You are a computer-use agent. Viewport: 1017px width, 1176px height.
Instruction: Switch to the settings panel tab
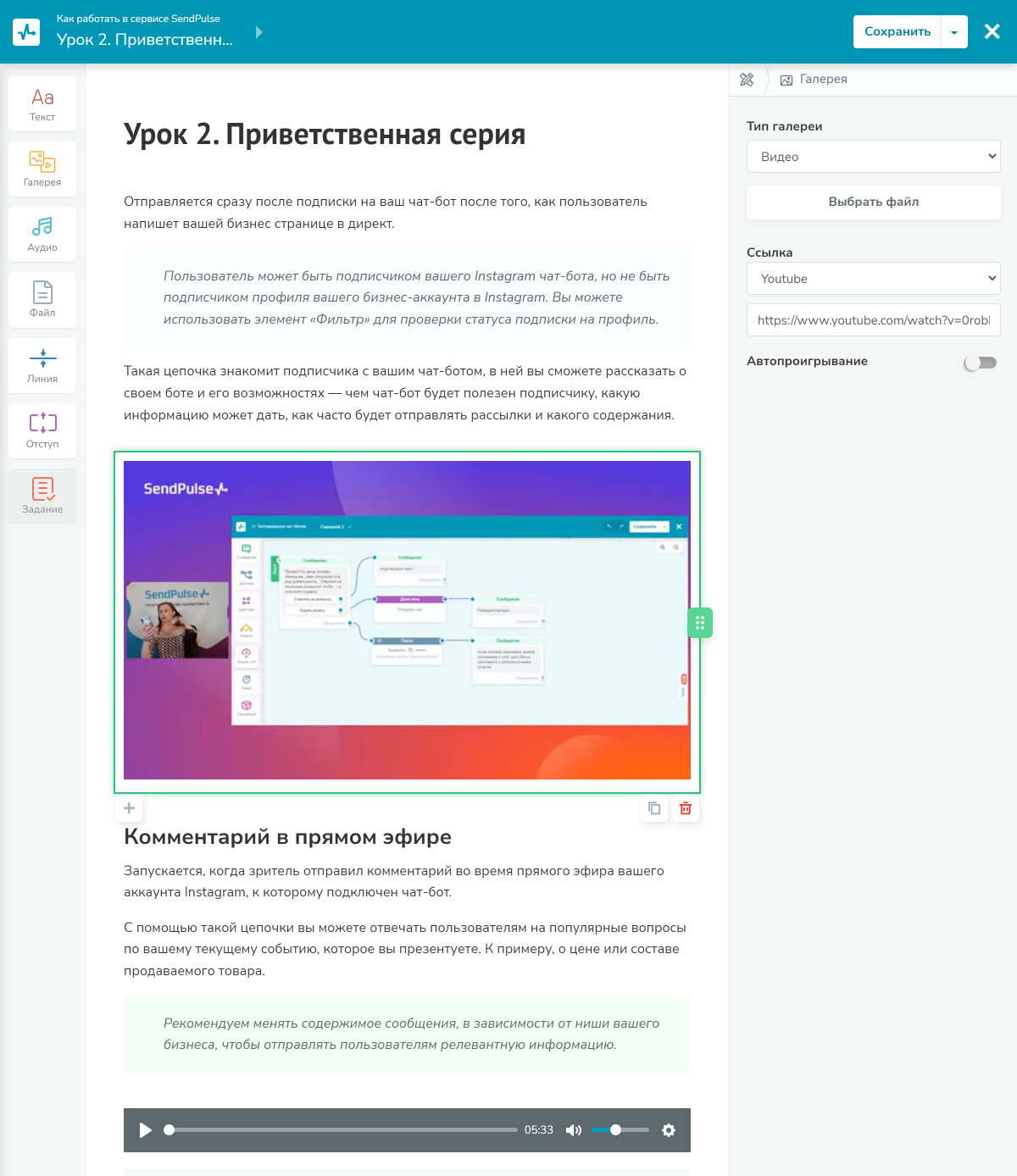pos(747,79)
